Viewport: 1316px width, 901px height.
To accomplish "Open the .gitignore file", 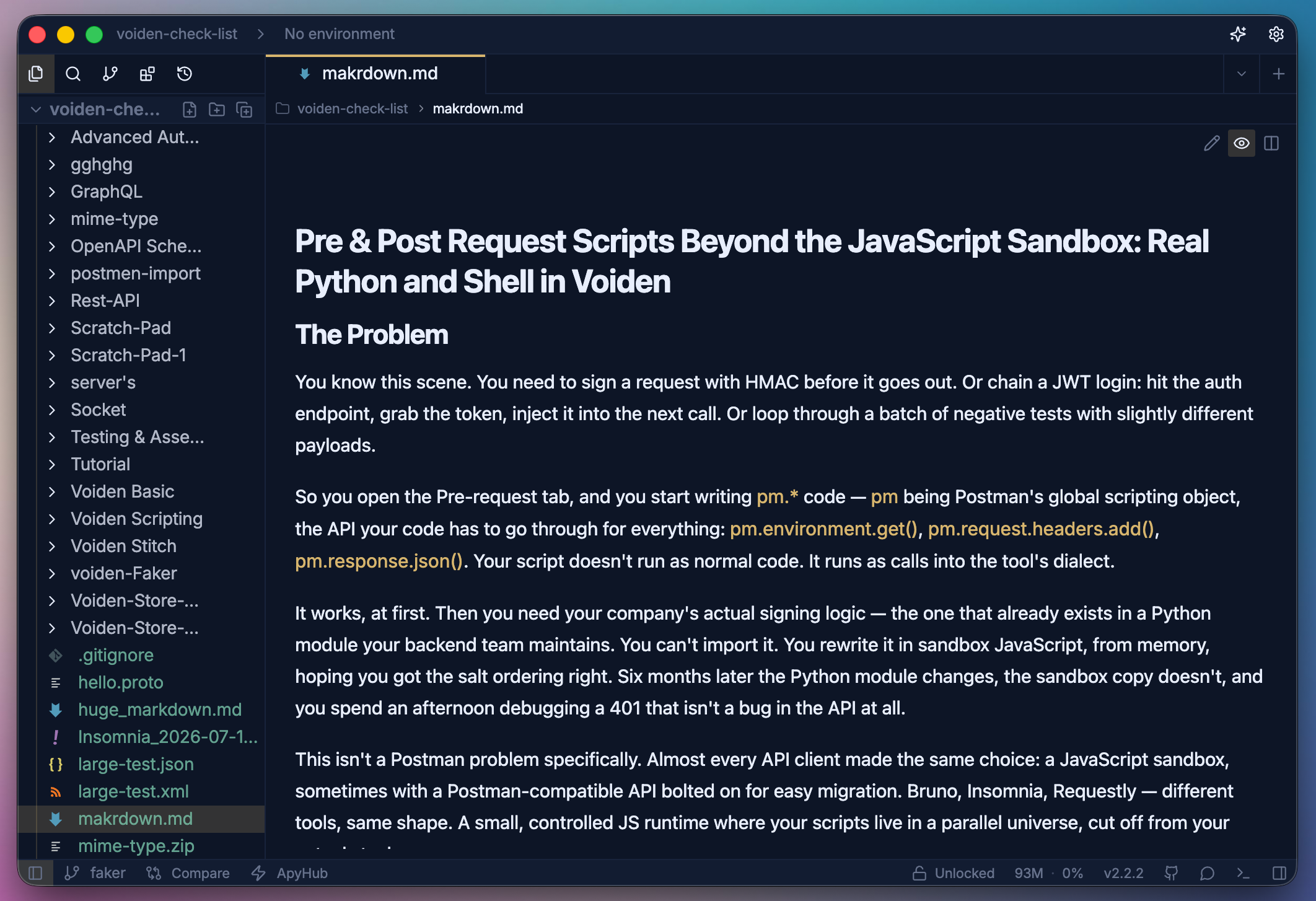I will pyautogui.click(x=141, y=655).
